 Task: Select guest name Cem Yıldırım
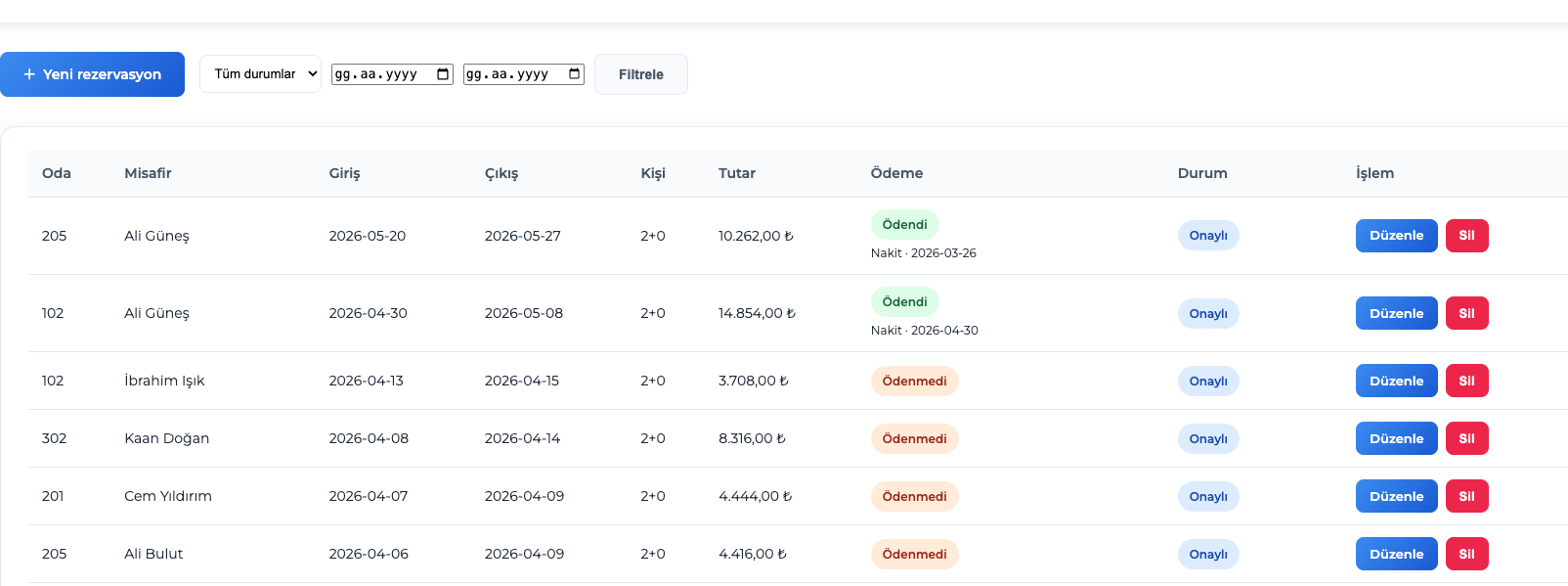point(167,496)
